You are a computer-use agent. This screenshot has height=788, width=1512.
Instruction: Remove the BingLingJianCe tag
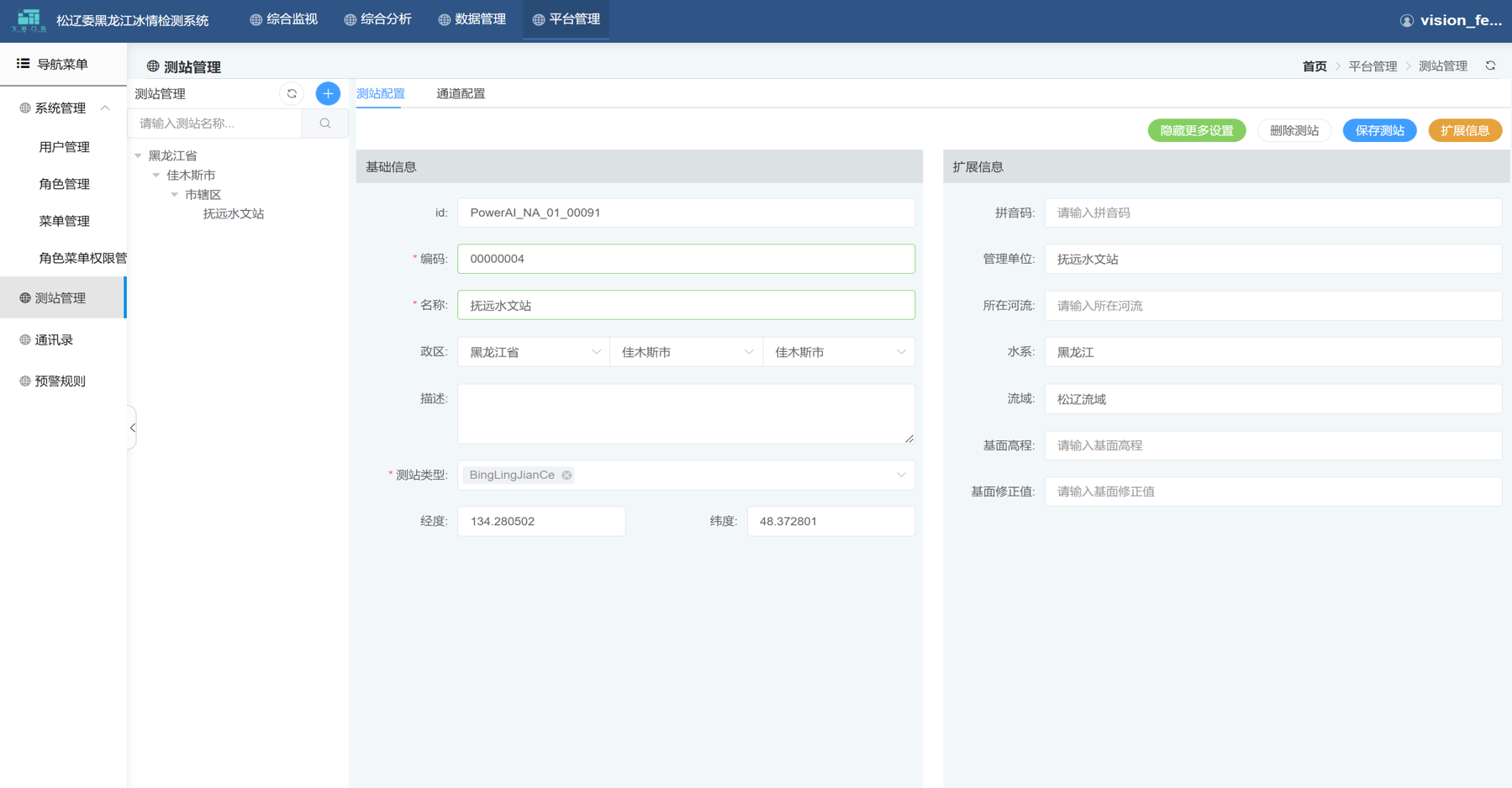[567, 475]
